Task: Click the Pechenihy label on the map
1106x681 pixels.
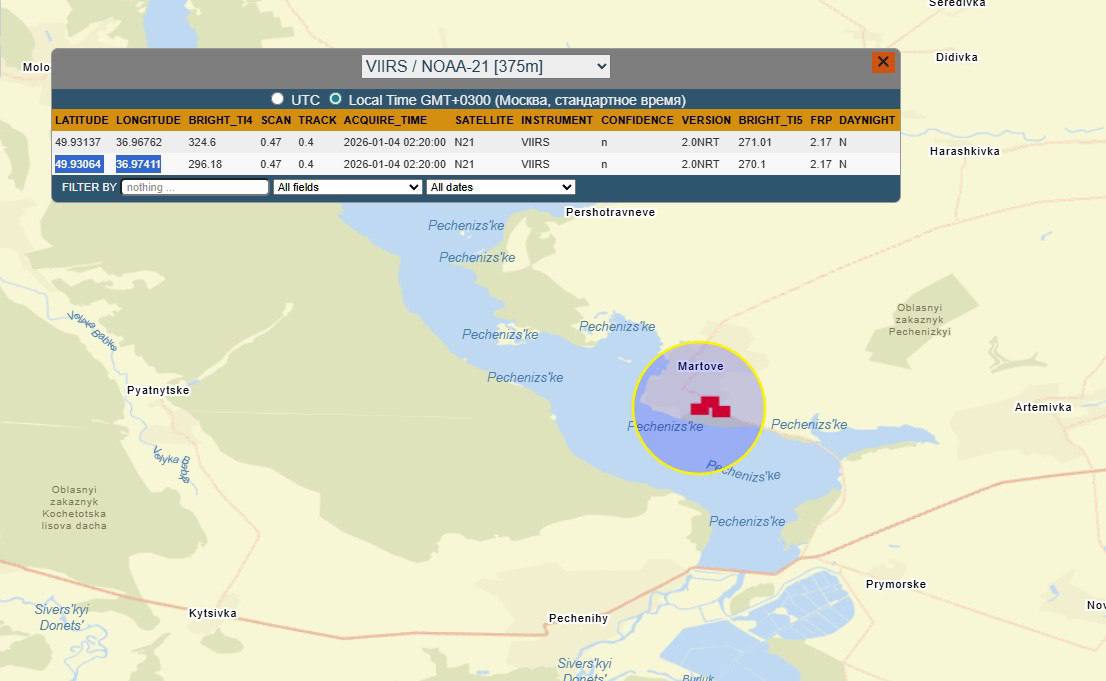Action: click(578, 618)
